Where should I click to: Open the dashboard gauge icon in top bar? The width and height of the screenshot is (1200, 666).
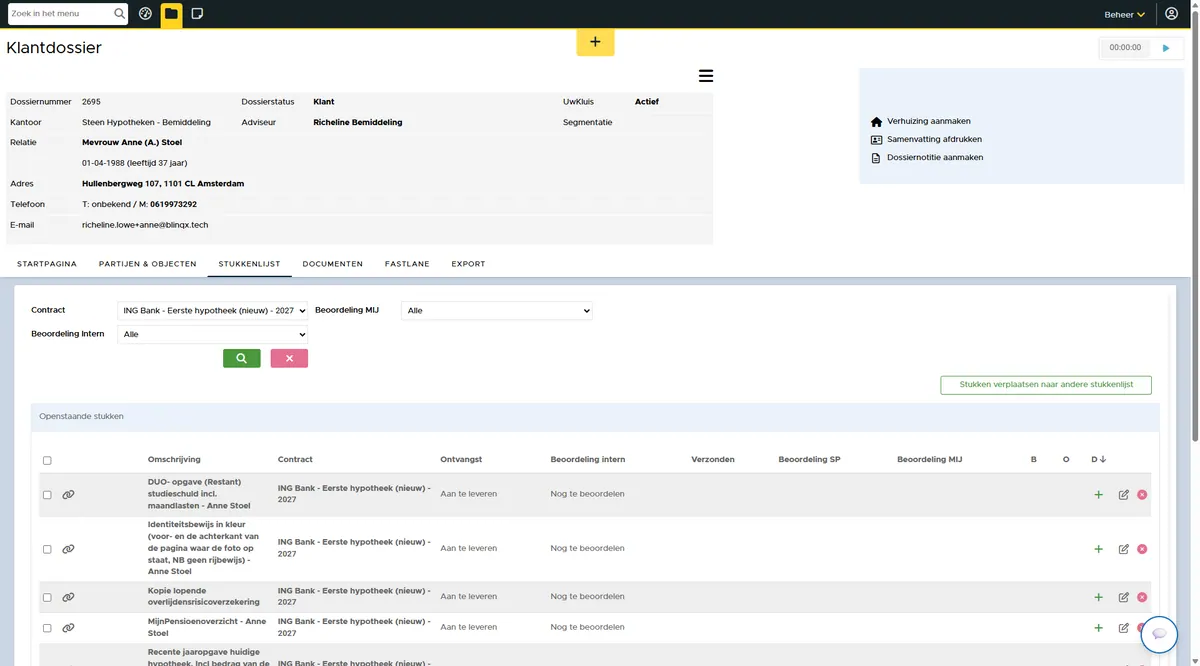(146, 14)
